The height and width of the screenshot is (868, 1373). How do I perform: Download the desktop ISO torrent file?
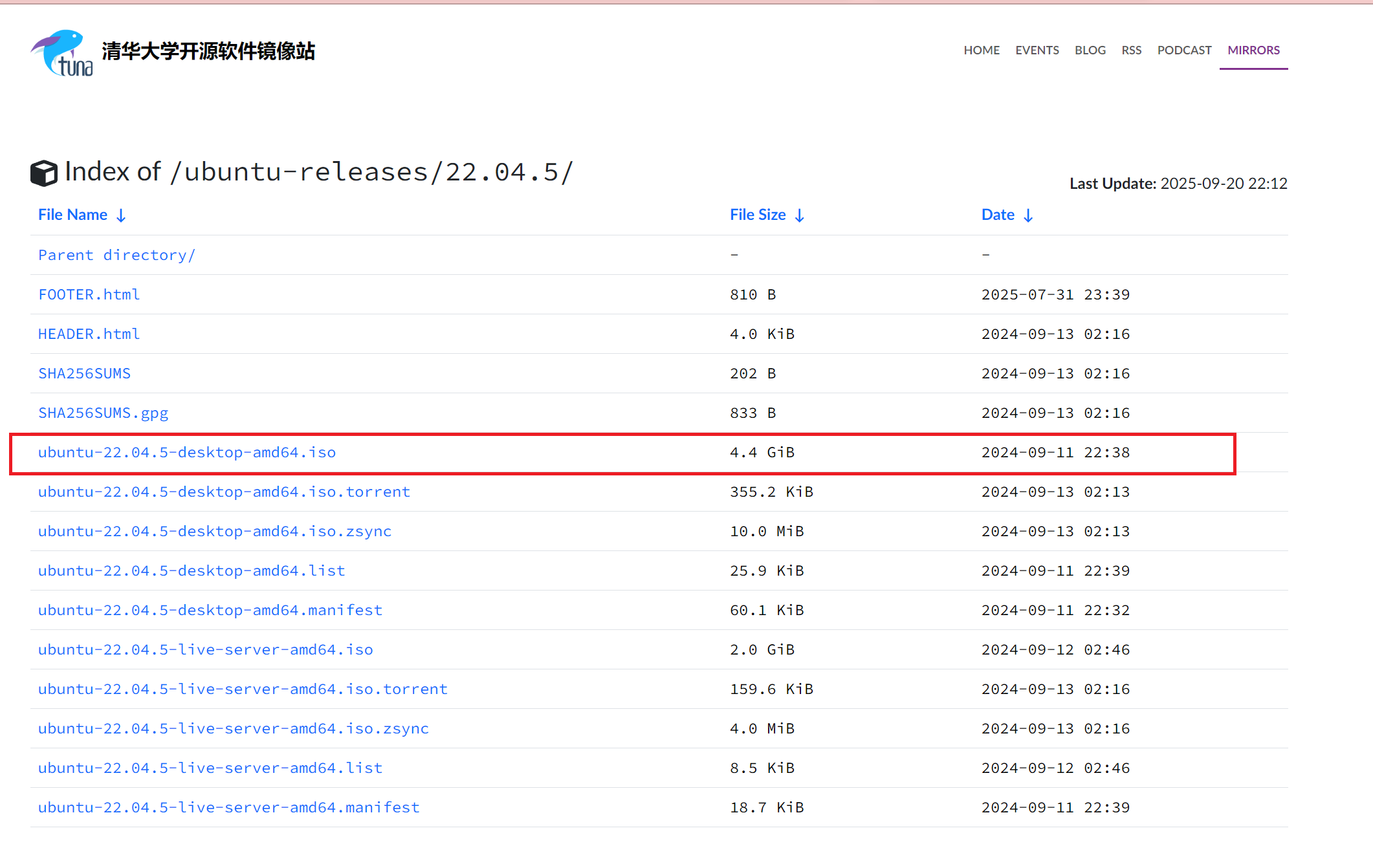click(223, 492)
